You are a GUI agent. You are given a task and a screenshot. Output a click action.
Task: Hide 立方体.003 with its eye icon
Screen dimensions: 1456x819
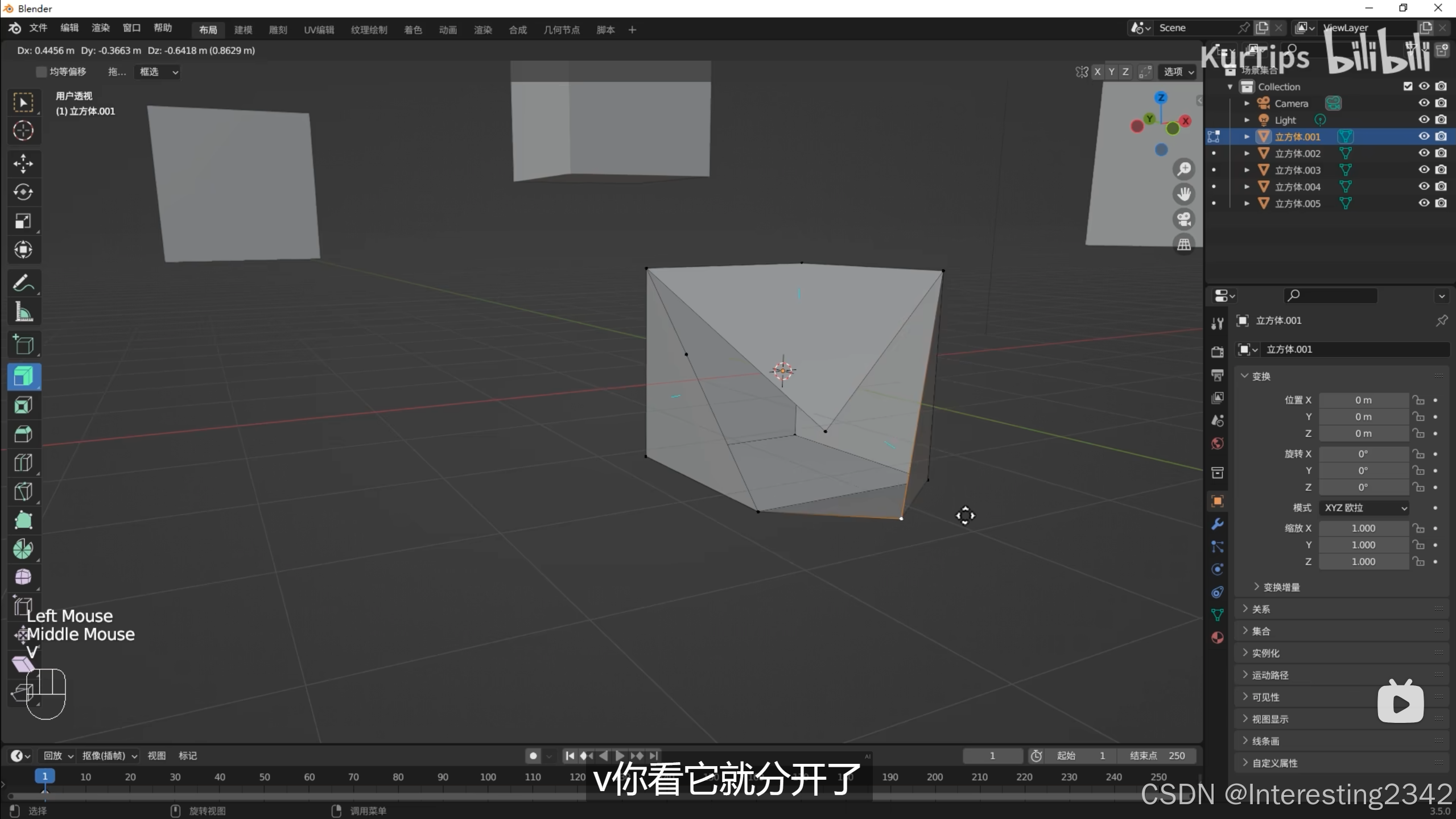[1424, 169]
